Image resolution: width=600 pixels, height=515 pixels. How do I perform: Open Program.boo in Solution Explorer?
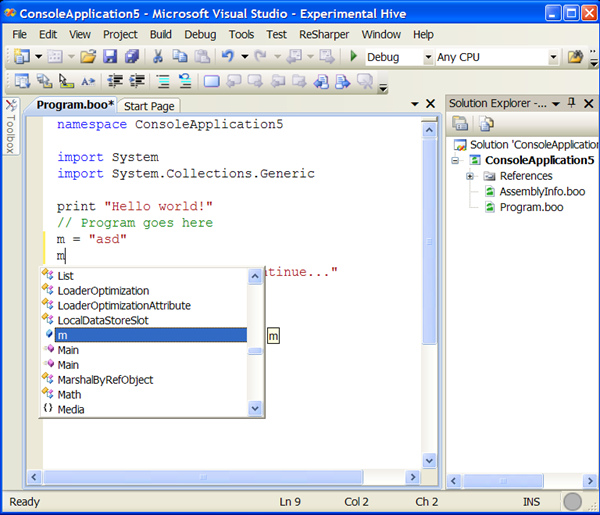[529, 207]
